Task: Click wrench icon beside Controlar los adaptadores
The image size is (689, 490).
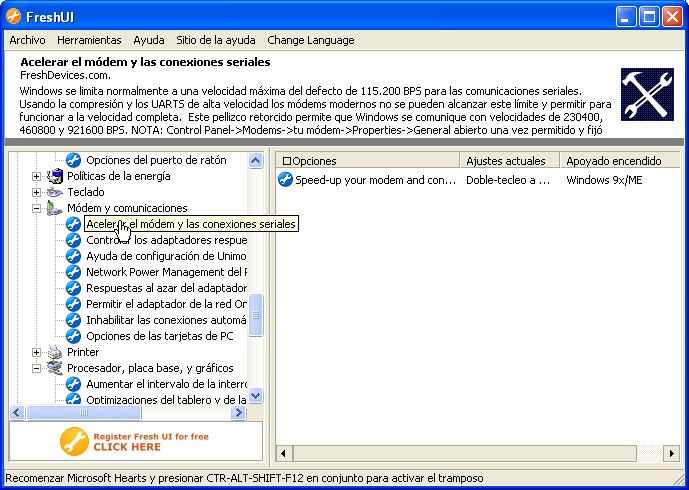Action: [73, 240]
